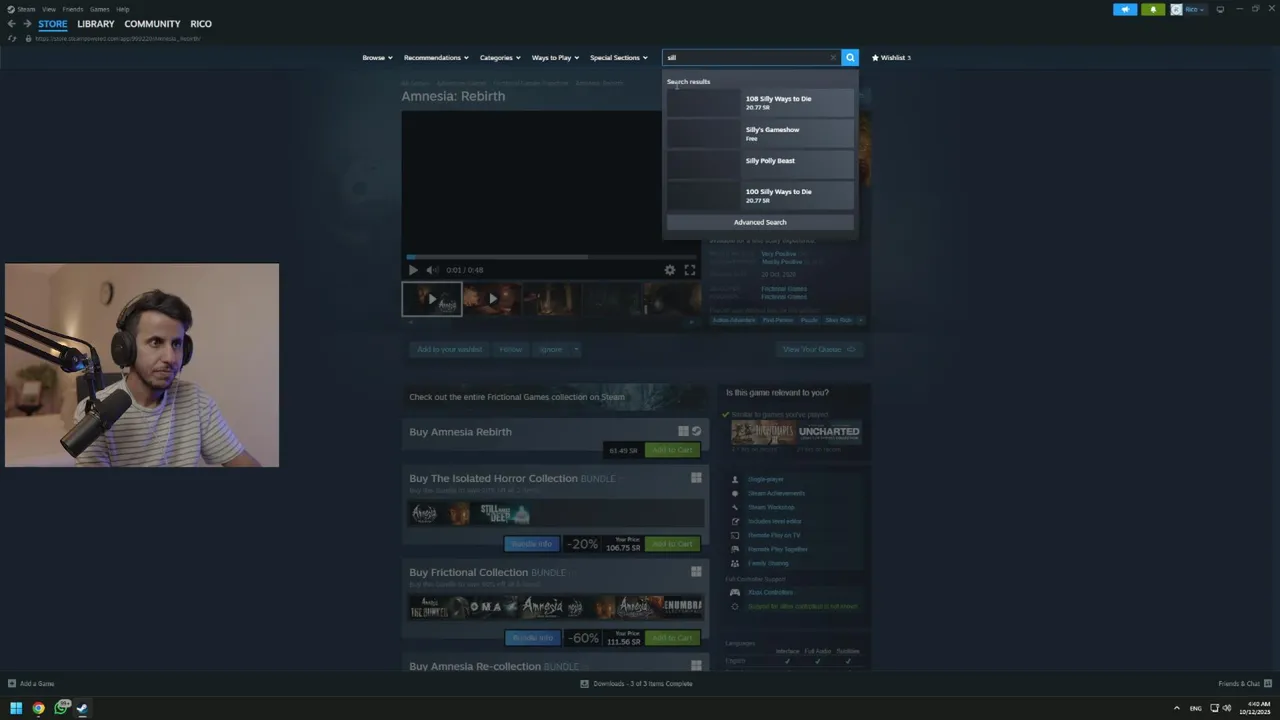Screen dimensions: 1280x720
Task: Open the RICO profile tab
Action: tap(201, 24)
